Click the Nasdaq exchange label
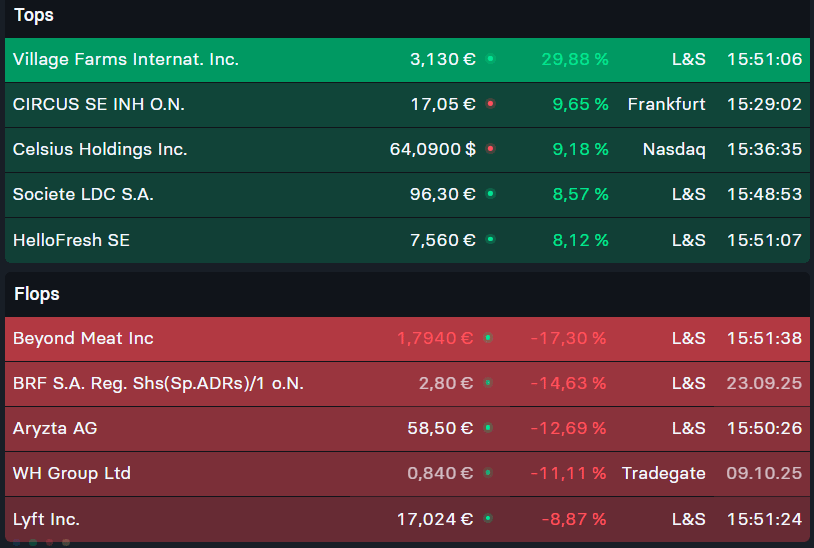Image resolution: width=814 pixels, height=548 pixels. point(674,149)
